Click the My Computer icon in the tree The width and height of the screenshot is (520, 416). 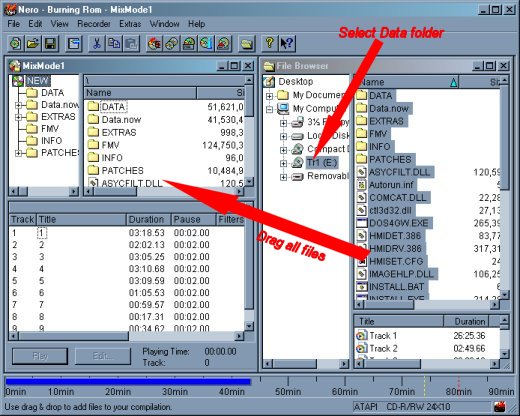coord(283,108)
